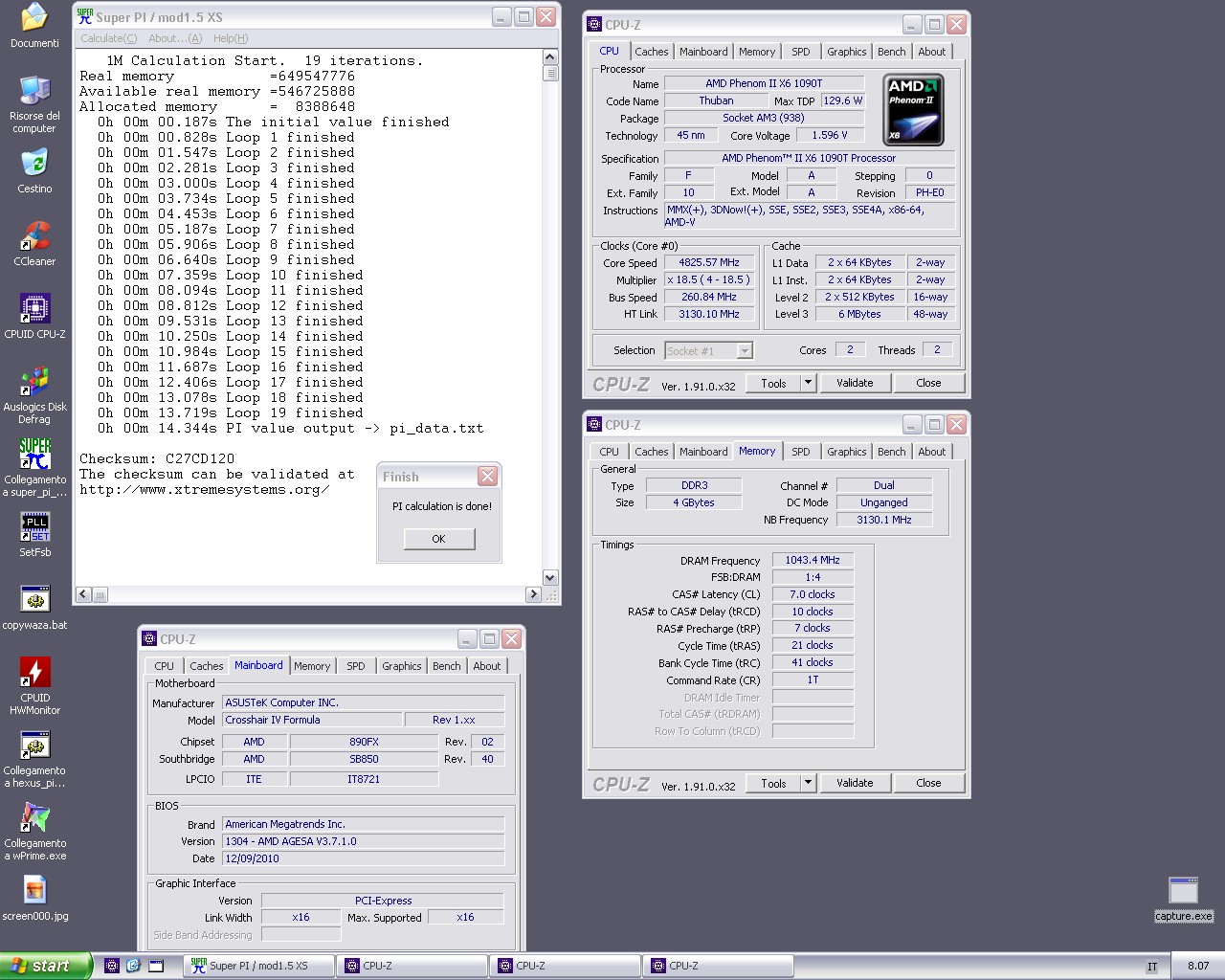Open the Memory tab in Mainboard window

pos(312,666)
